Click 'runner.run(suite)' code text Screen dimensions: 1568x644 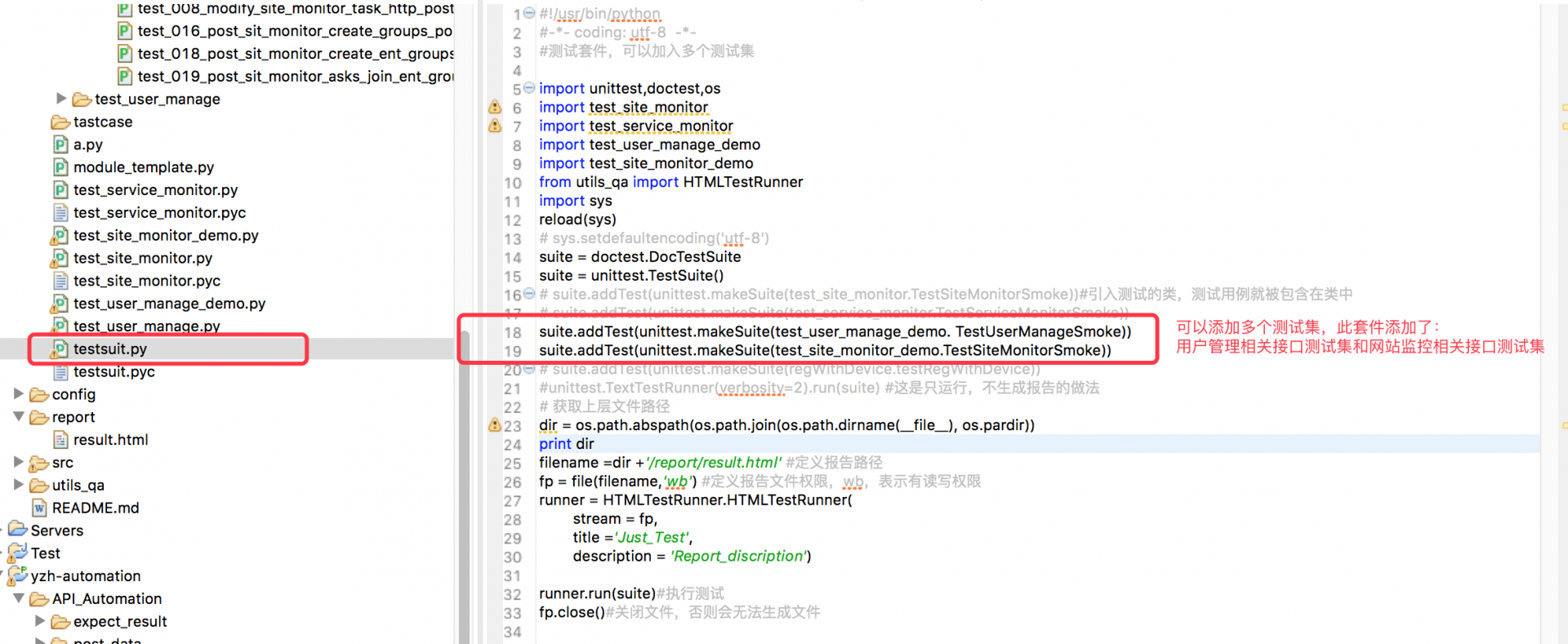click(597, 593)
